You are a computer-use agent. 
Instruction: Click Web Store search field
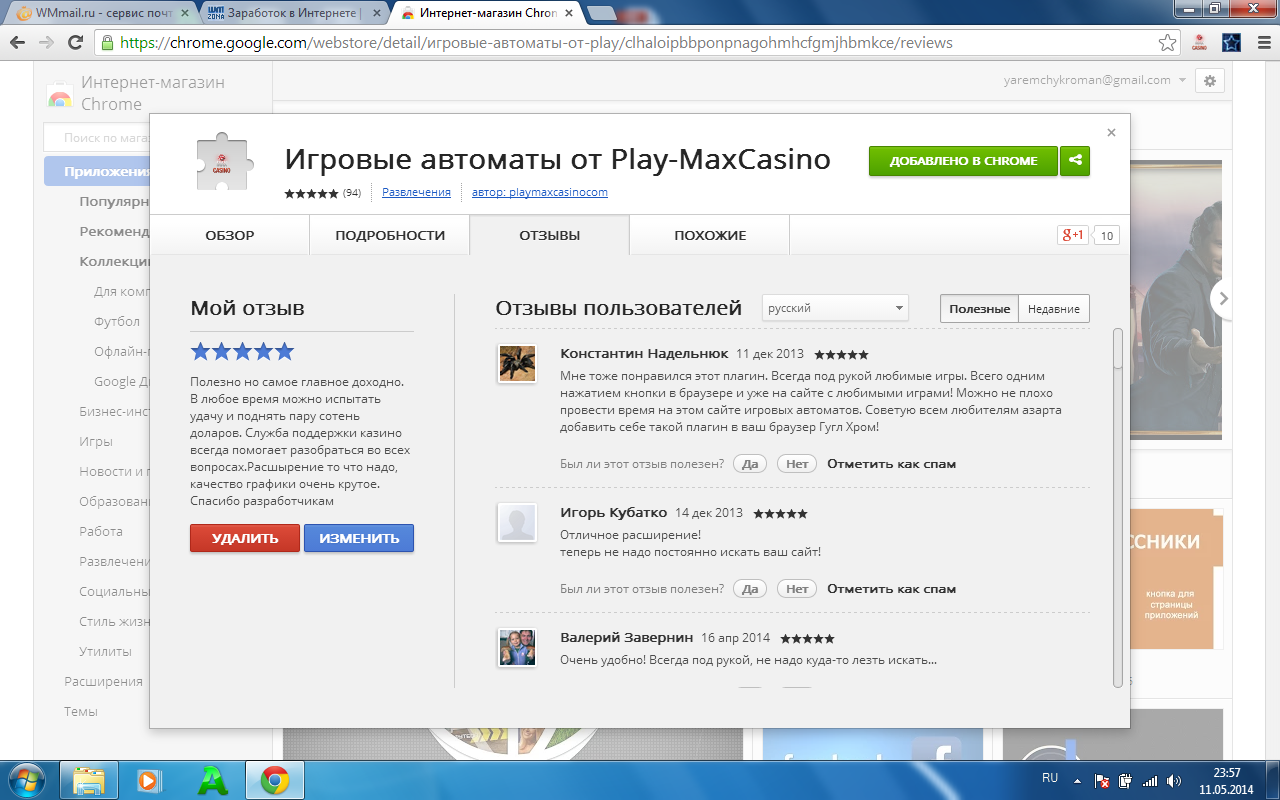[97, 138]
